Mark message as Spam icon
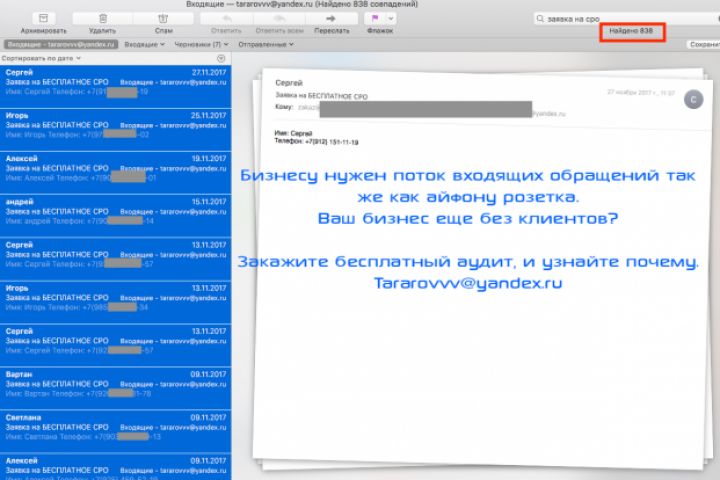Viewport: 720px width, 480px height. 163,18
